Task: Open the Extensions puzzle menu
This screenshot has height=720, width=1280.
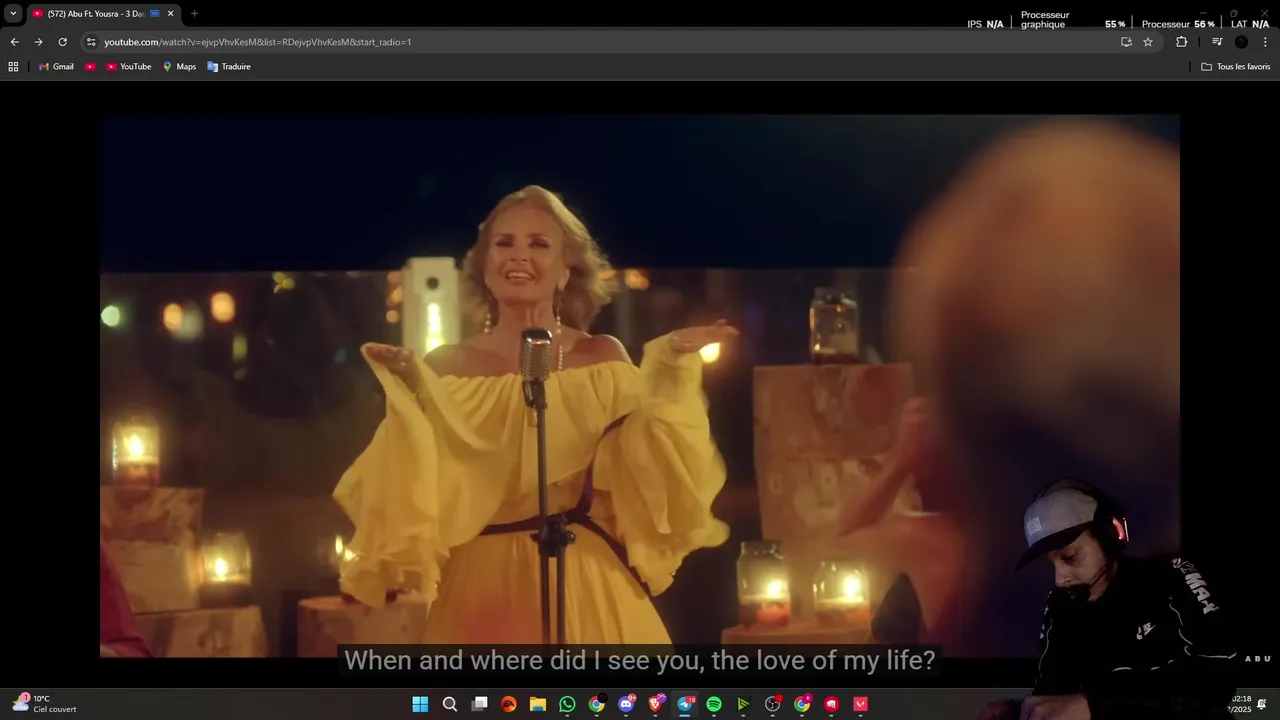Action: tap(1181, 42)
